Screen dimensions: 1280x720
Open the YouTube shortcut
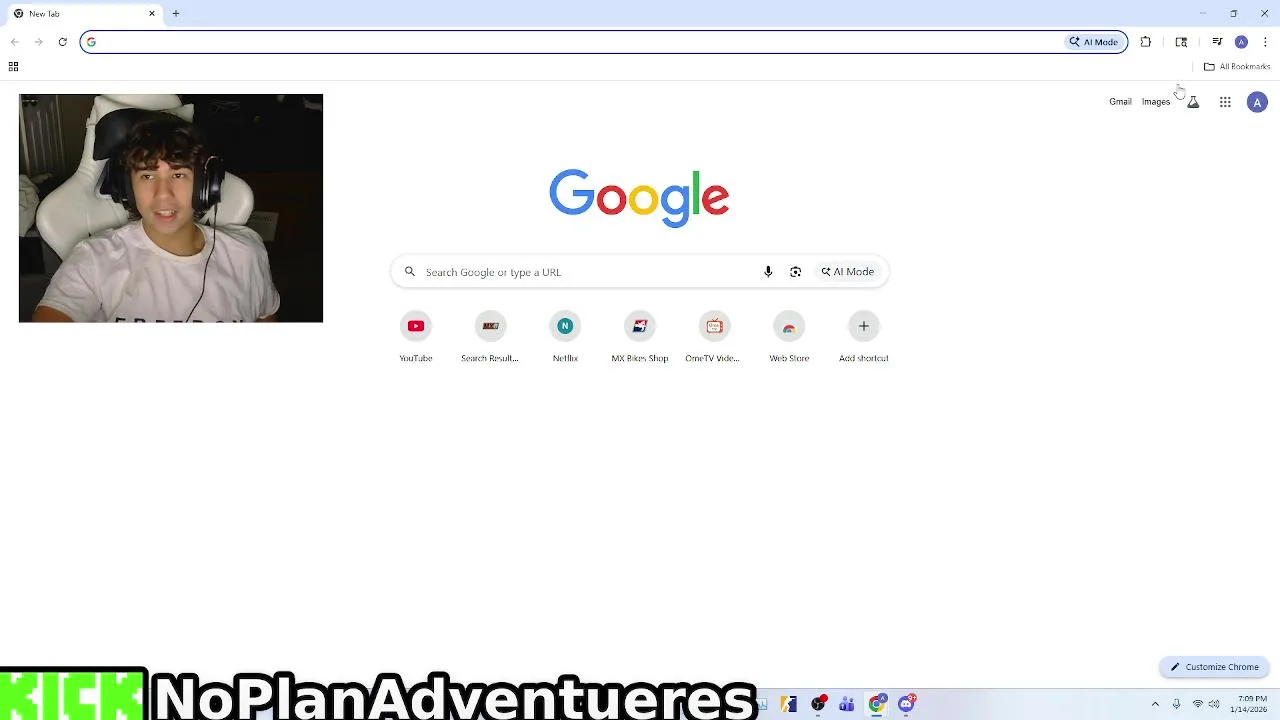[416, 338]
